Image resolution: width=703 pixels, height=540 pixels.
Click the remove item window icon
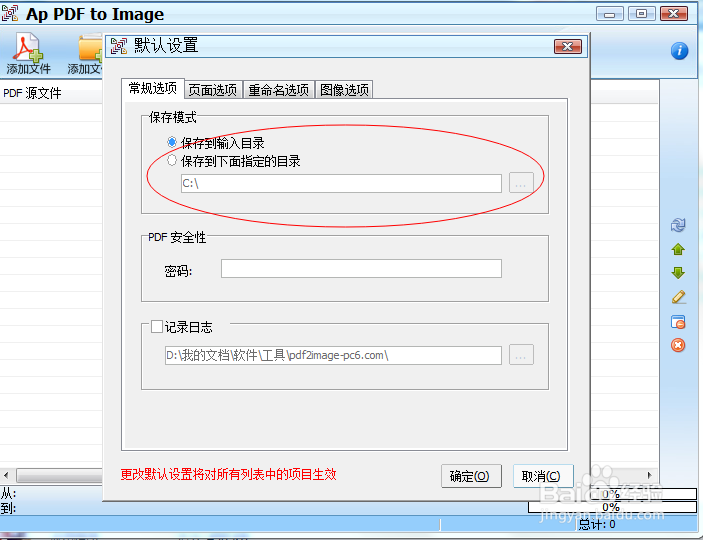click(x=678, y=322)
